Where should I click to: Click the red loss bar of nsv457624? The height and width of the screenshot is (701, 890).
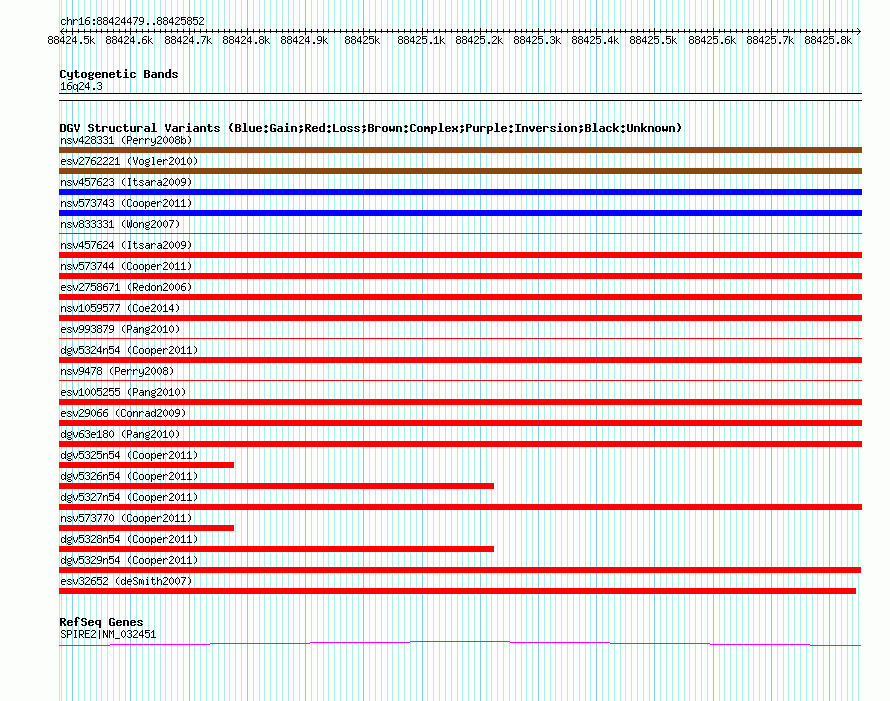click(x=460, y=255)
